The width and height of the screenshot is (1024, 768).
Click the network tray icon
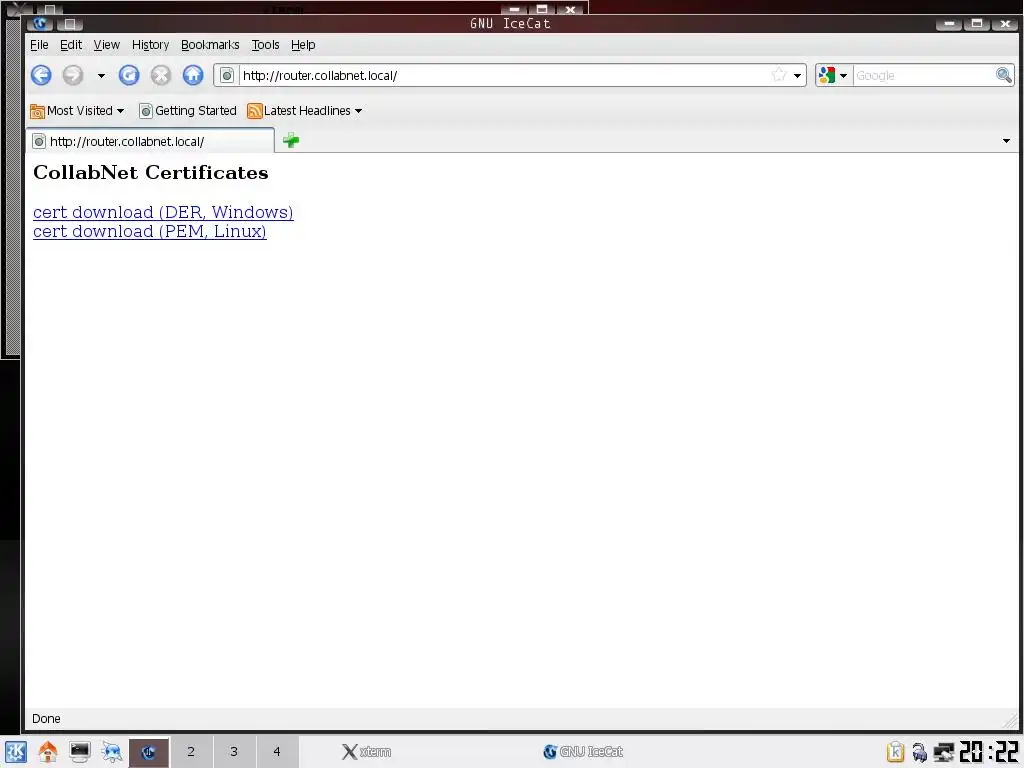tap(944, 752)
